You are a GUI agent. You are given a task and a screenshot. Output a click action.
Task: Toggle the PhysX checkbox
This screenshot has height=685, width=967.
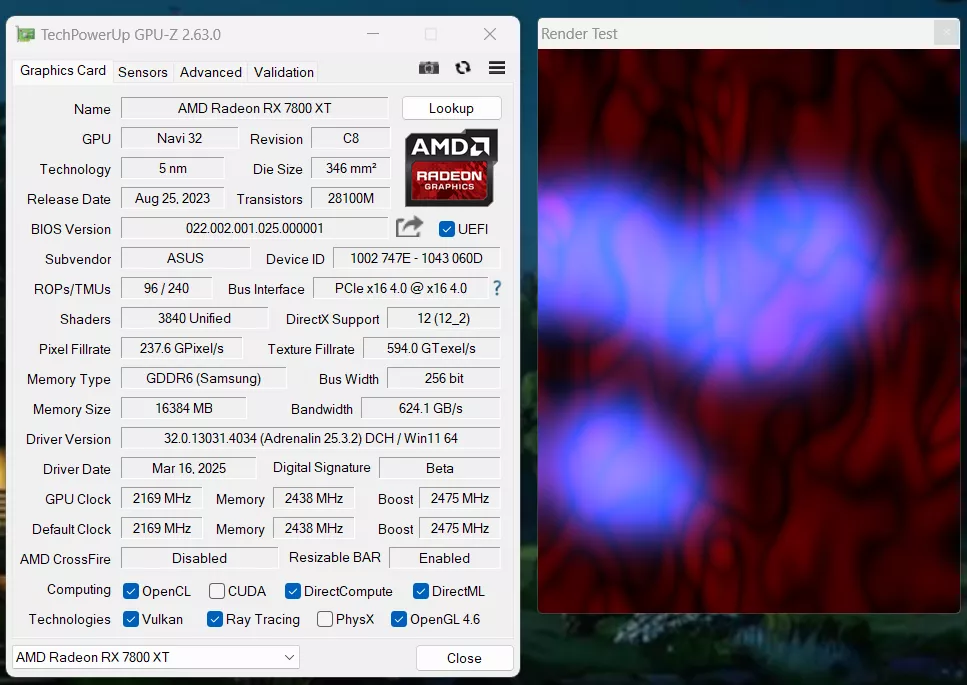324,619
